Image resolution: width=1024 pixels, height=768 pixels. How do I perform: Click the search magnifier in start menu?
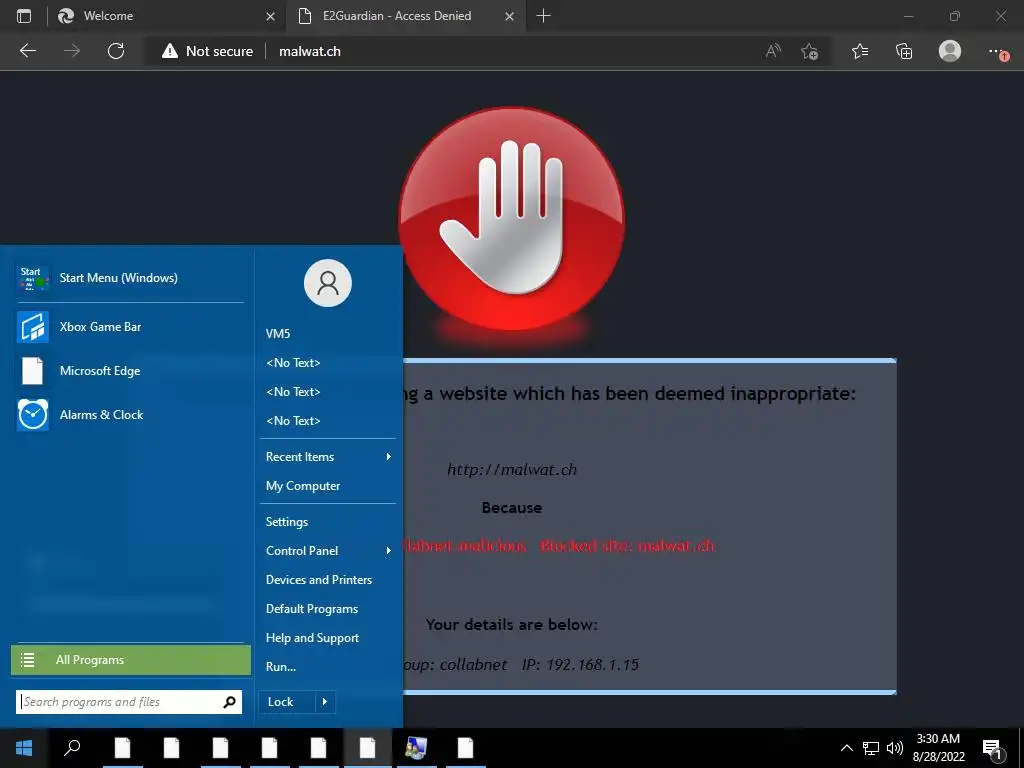pyautogui.click(x=229, y=702)
